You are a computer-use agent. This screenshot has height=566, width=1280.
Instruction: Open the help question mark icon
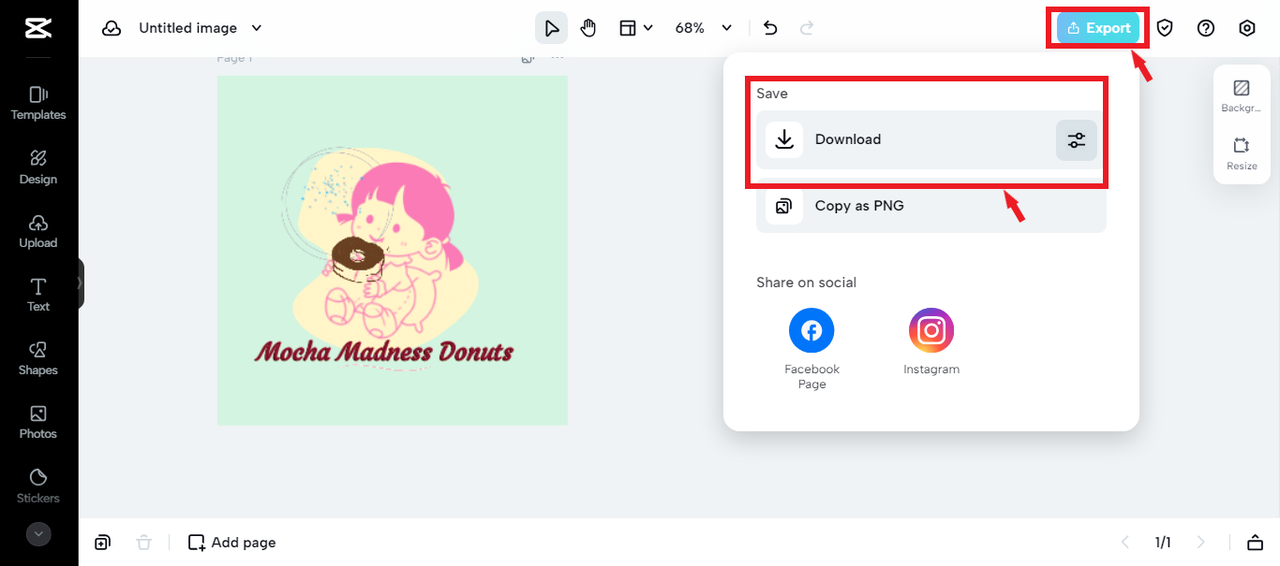[x=1206, y=28]
